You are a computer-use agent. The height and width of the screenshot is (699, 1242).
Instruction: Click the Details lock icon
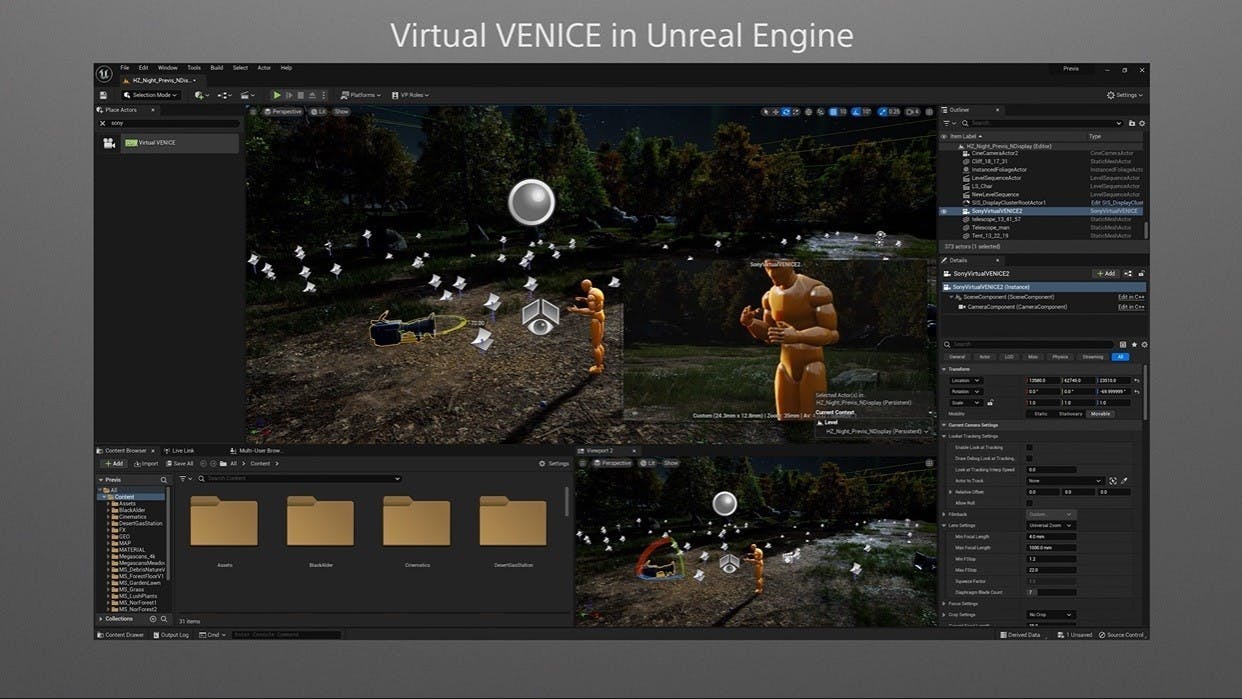pos(1141,273)
